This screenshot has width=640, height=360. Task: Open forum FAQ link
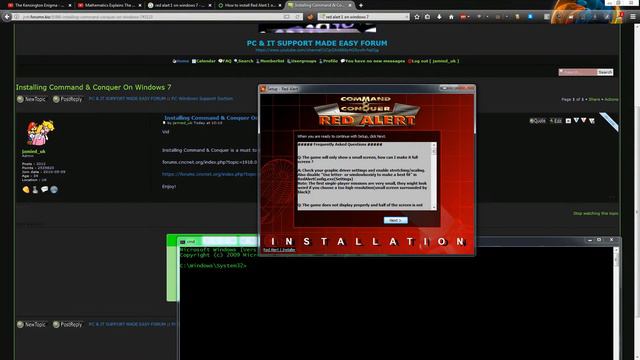pyautogui.click(x=225, y=61)
